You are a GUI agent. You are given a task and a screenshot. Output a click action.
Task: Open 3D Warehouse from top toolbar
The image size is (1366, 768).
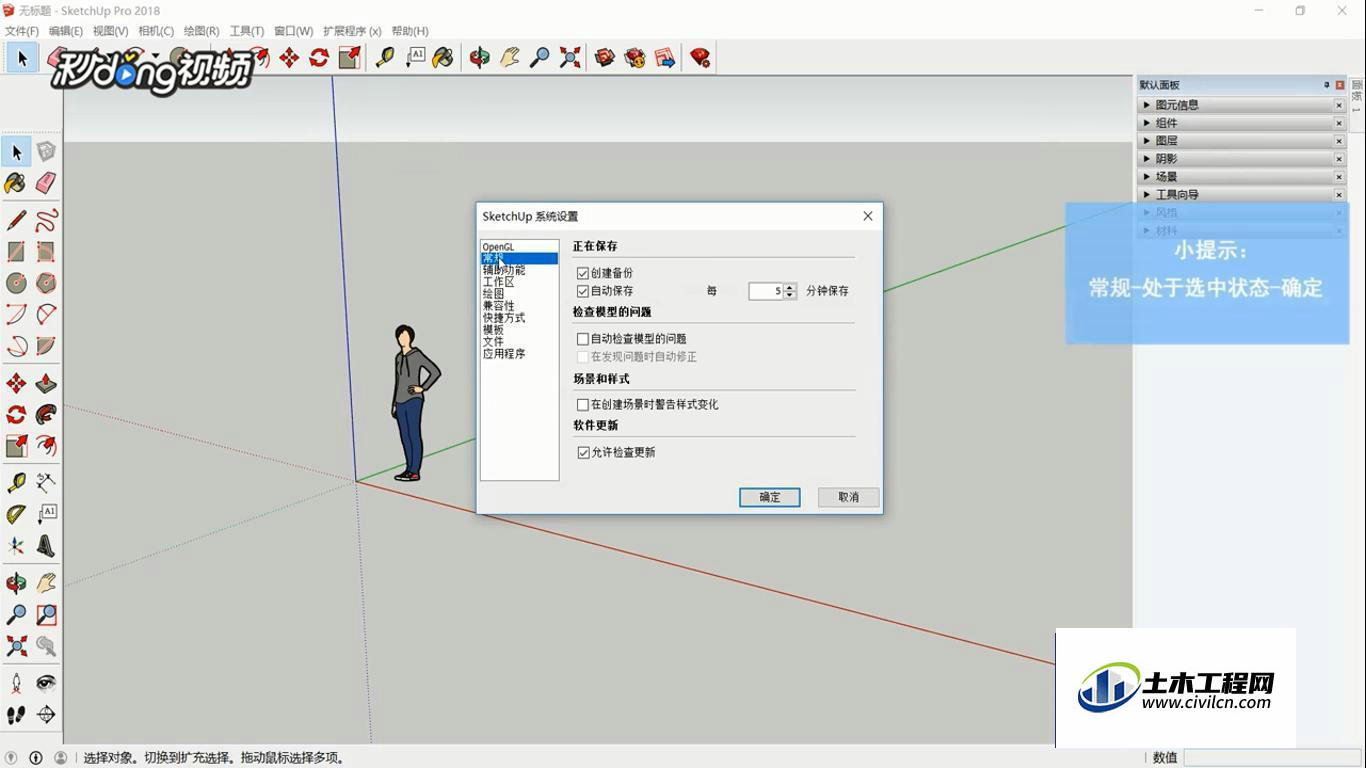coord(605,58)
